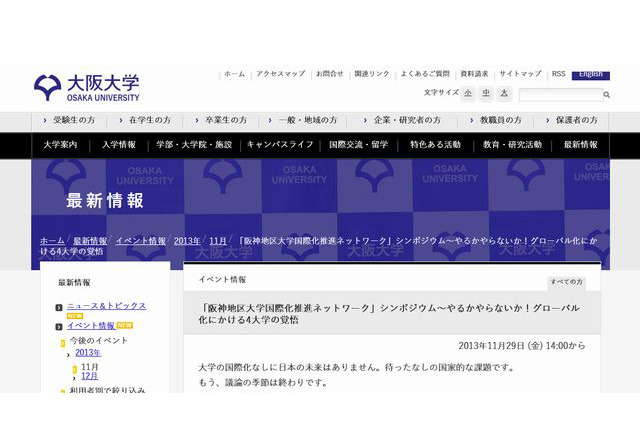This screenshot has height=426, width=640.
Task: Open 教育・研究活動 menu item
Action: coord(512,145)
